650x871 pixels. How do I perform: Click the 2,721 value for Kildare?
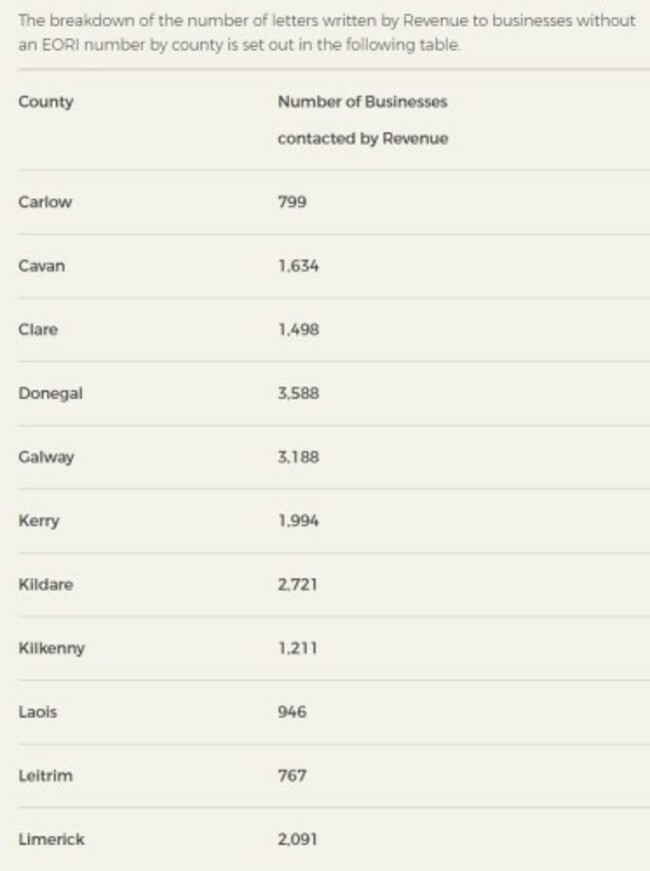[297, 584]
